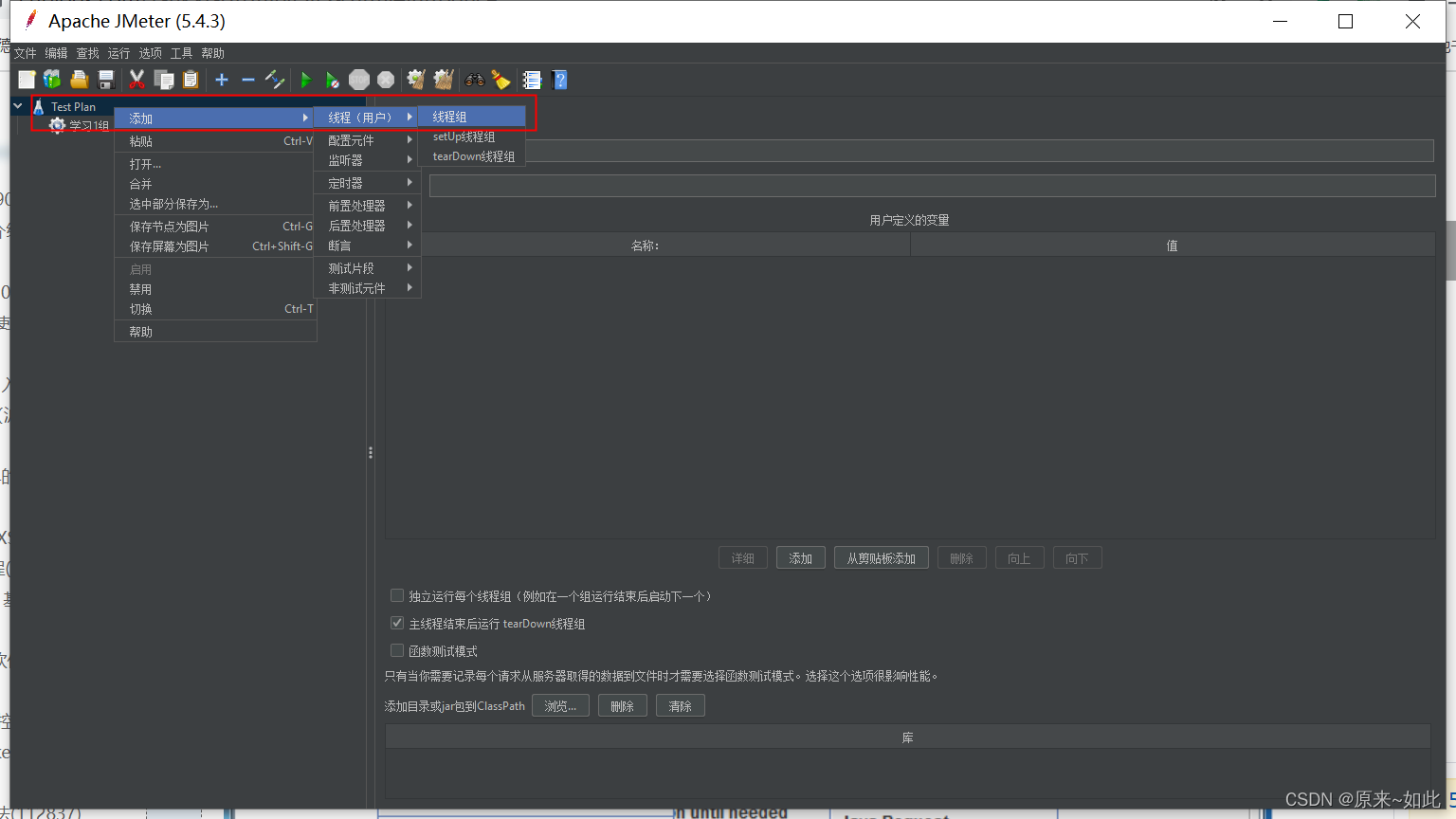Image resolution: width=1456 pixels, height=819 pixels.
Task: Toggle 独立运行每个线程组 checkbox
Action: coord(397,595)
